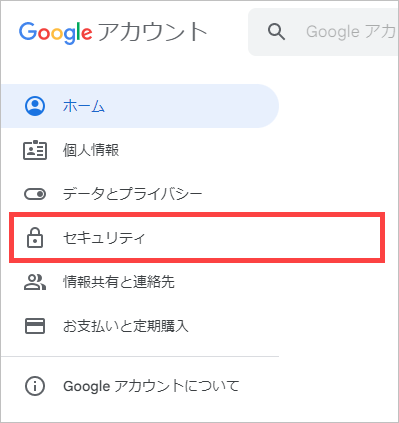Click the データとプライバシー toggle-shaped icon
This screenshot has width=399, height=423.
35,194
